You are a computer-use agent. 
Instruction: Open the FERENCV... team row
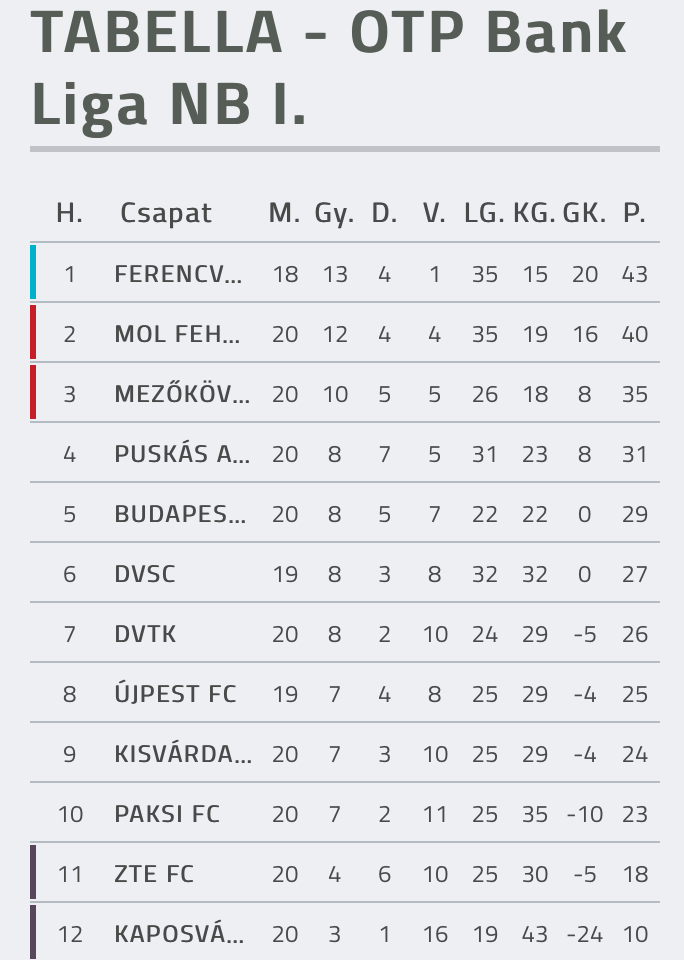[345, 273]
